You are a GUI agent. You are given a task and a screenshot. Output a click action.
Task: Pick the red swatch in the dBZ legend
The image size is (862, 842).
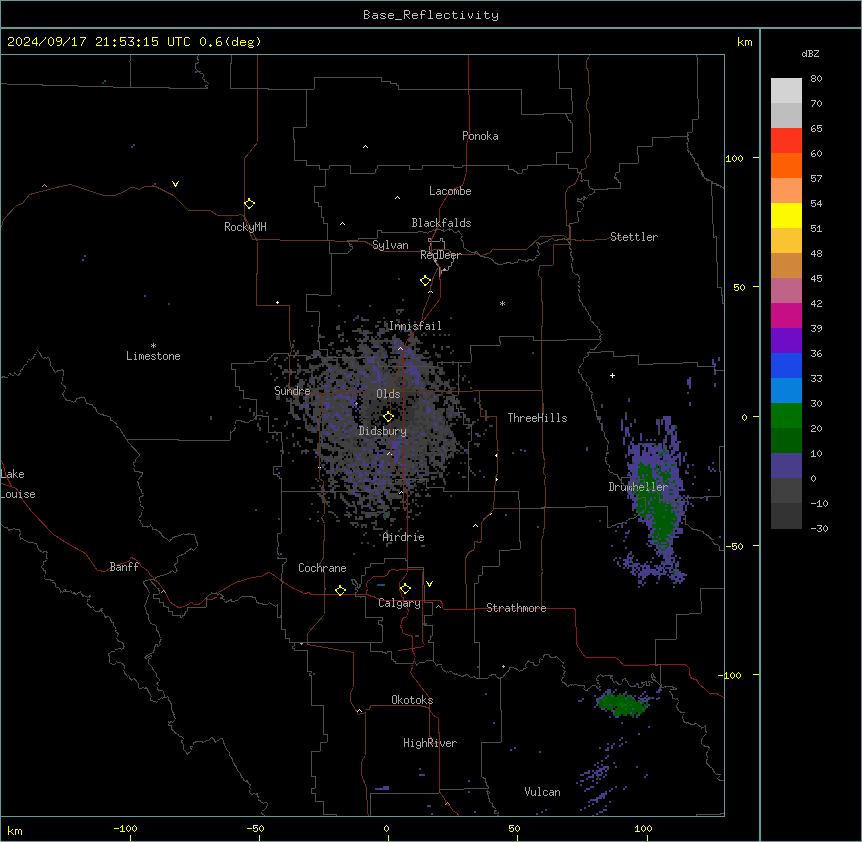click(786, 141)
